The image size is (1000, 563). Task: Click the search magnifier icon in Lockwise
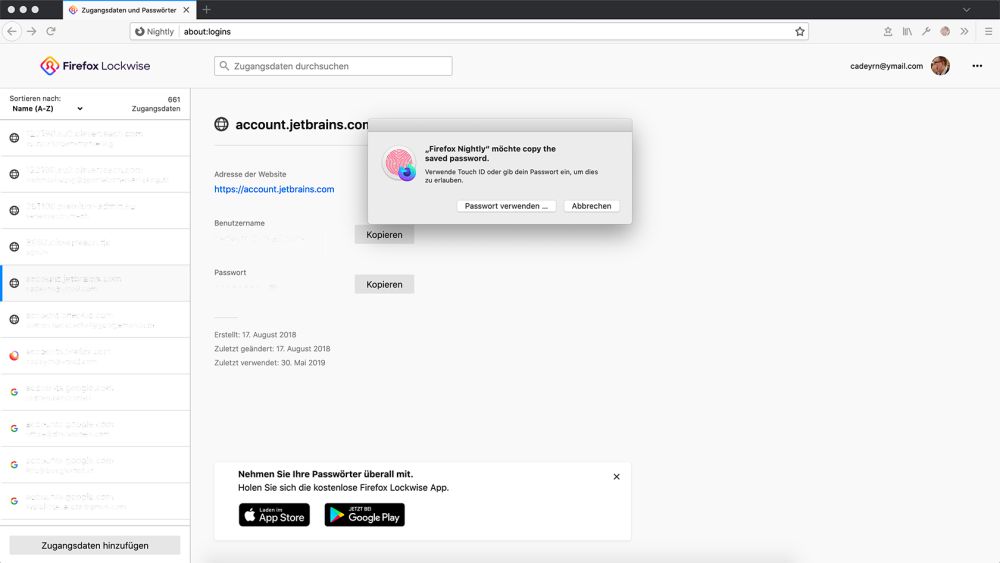pyautogui.click(x=224, y=66)
